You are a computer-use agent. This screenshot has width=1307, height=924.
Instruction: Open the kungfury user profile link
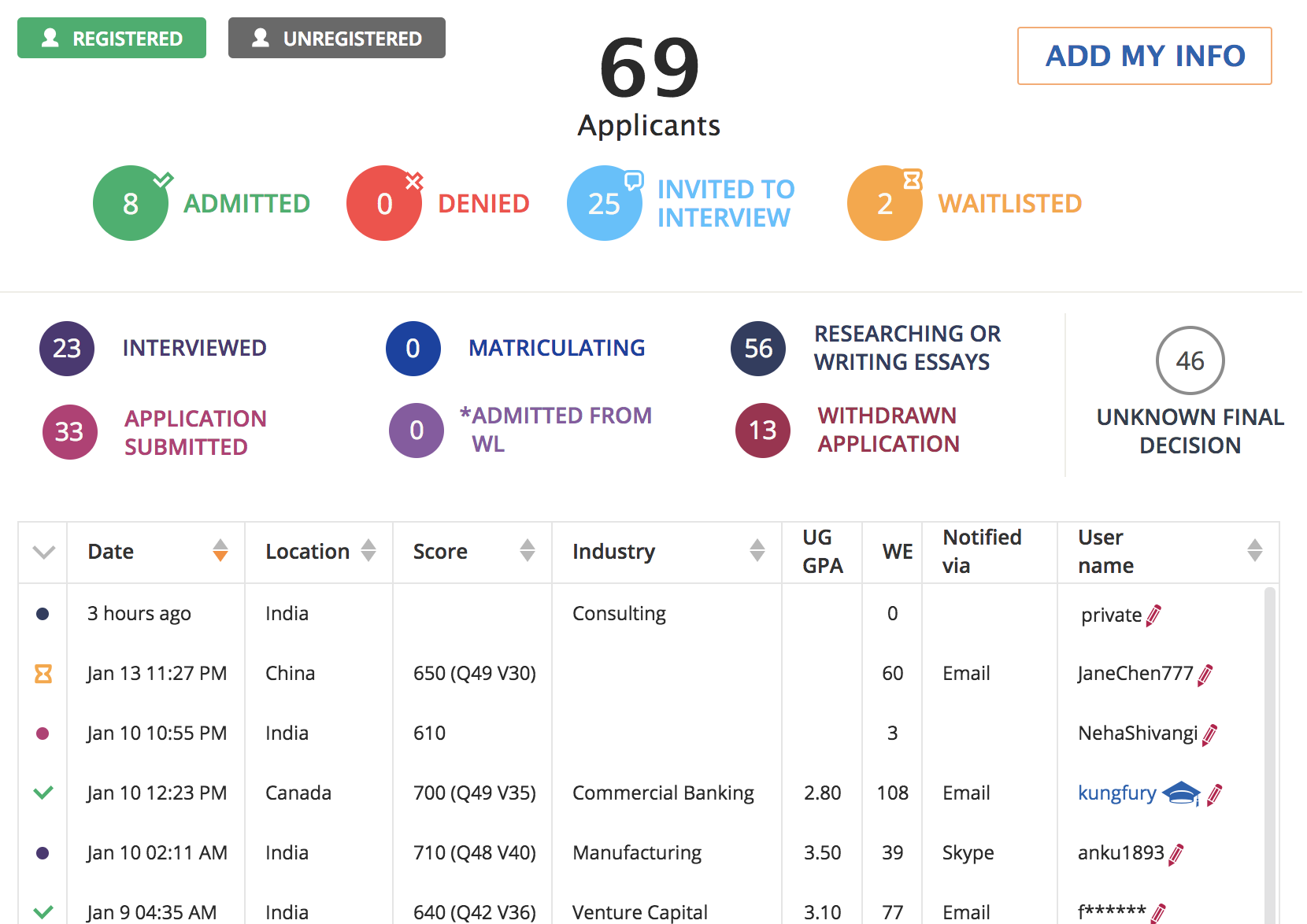click(1116, 793)
